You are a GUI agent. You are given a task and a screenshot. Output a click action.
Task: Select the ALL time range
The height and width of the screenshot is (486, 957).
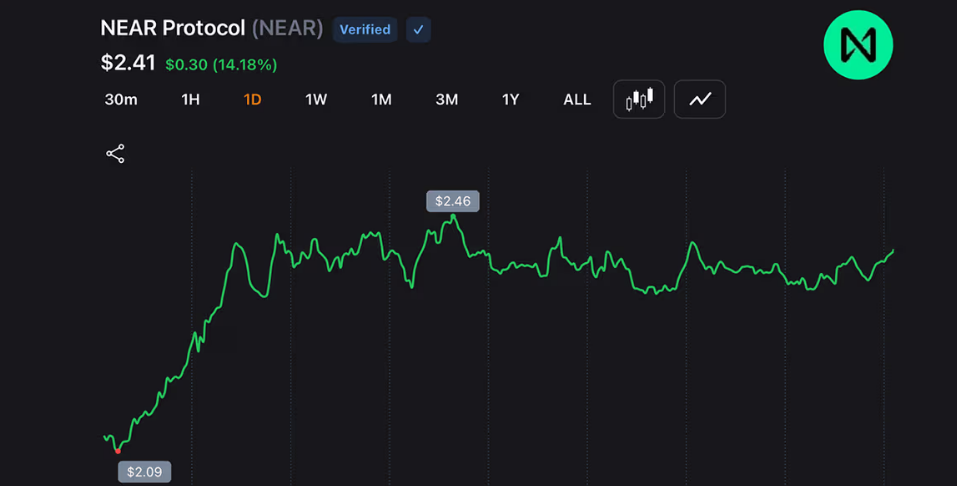(x=577, y=100)
